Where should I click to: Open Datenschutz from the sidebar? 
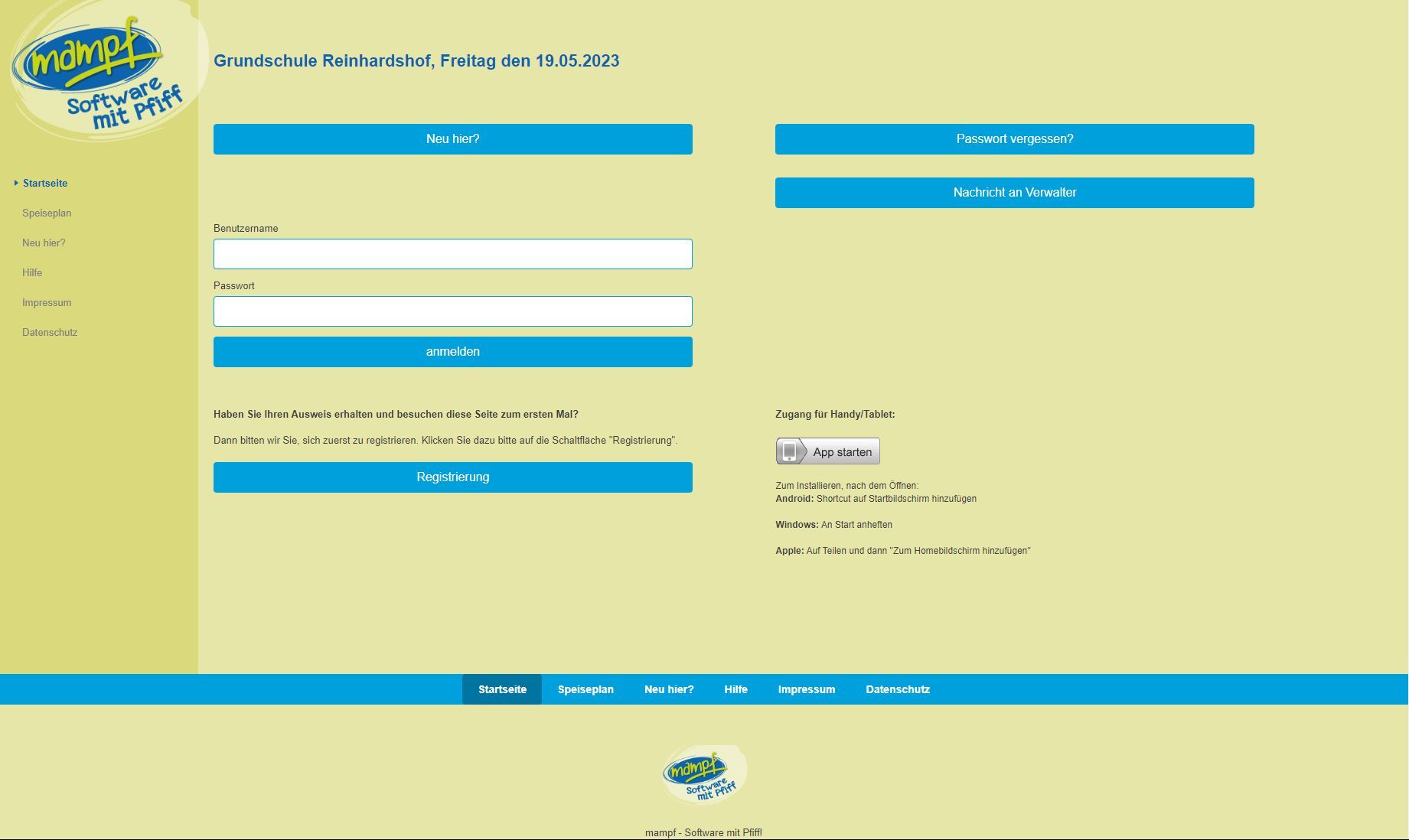click(49, 332)
